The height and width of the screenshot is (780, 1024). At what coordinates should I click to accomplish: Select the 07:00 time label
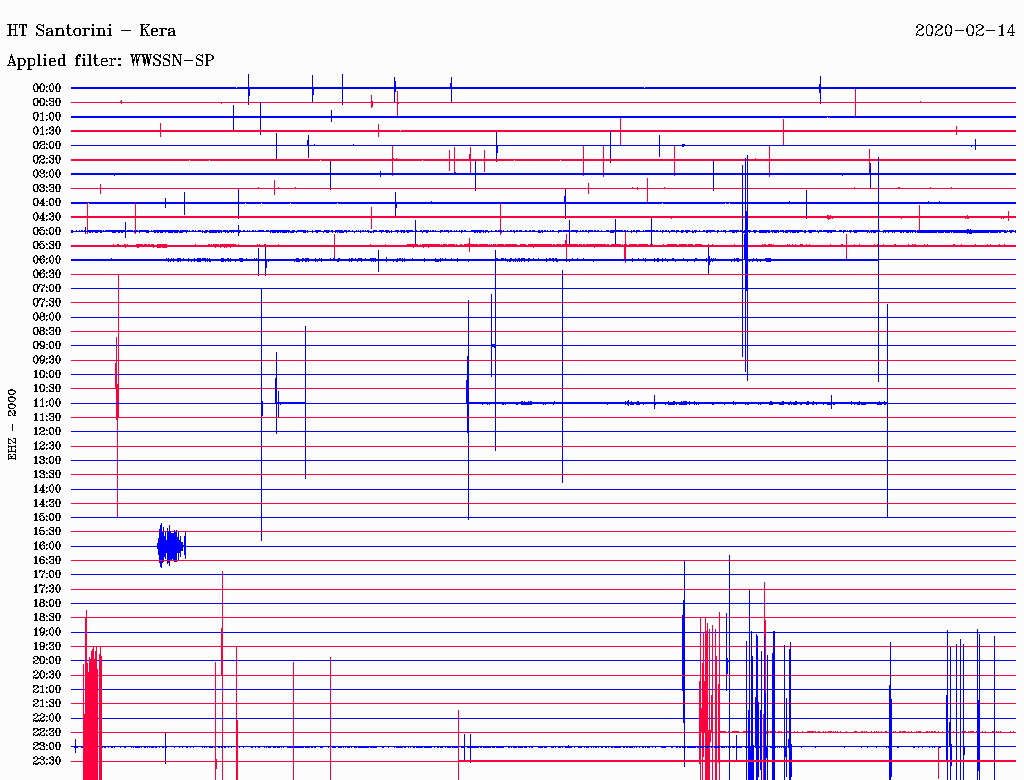tap(47, 288)
